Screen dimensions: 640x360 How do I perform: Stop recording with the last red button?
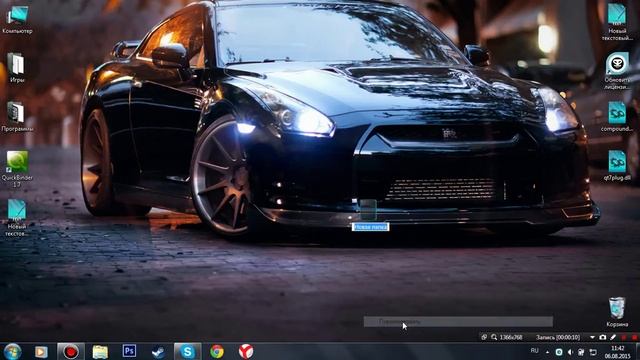(x=634, y=337)
